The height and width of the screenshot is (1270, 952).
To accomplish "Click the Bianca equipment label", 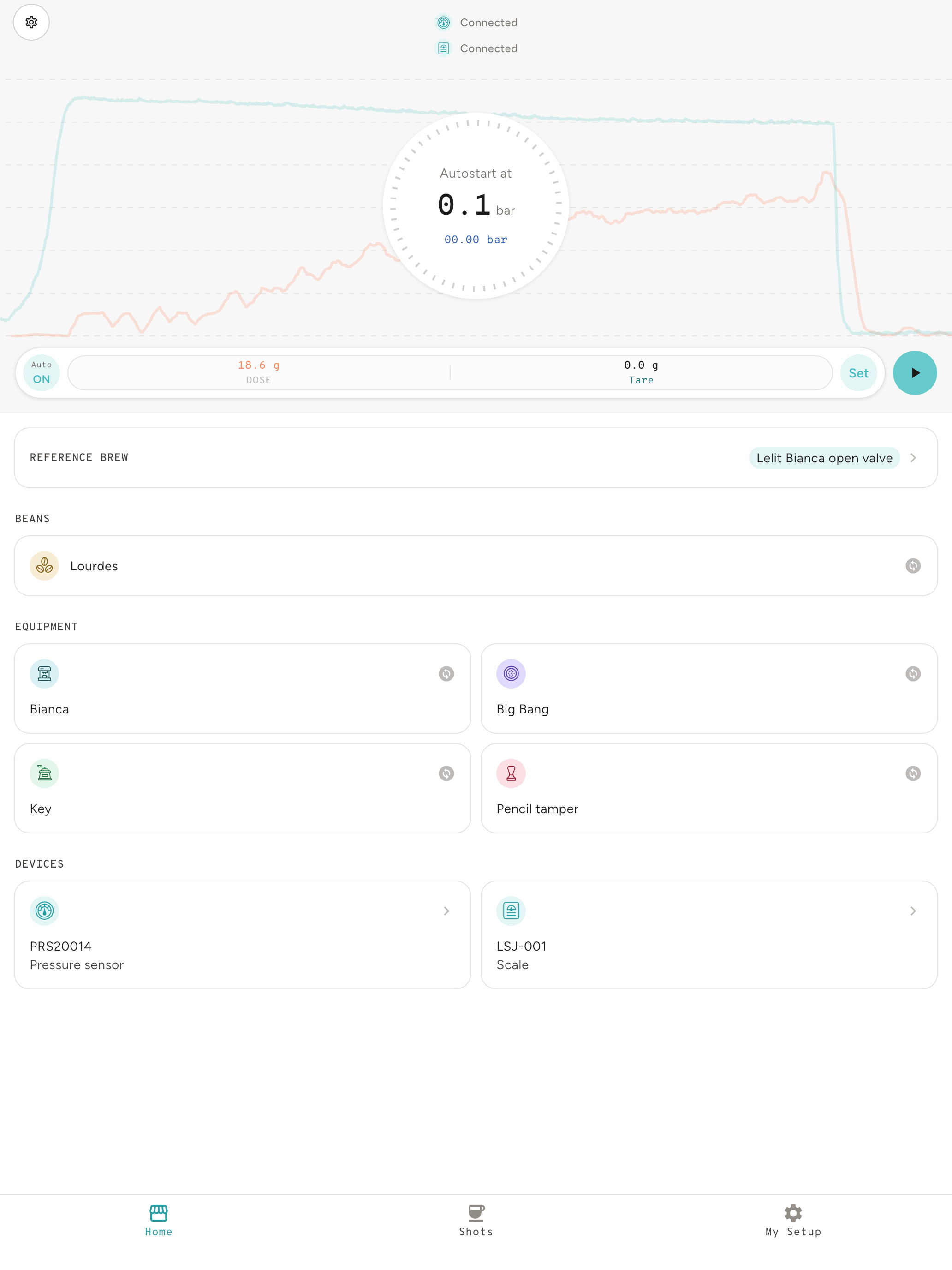I will (49, 709).
